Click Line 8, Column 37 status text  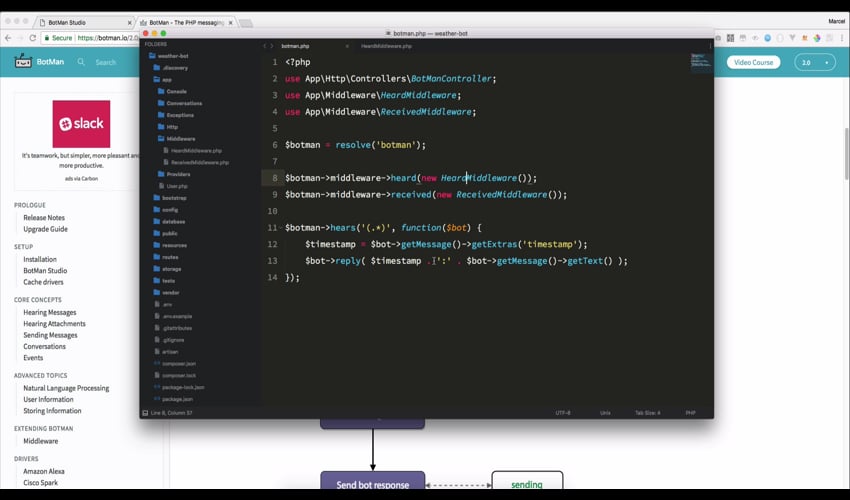(x=171, y=413)
